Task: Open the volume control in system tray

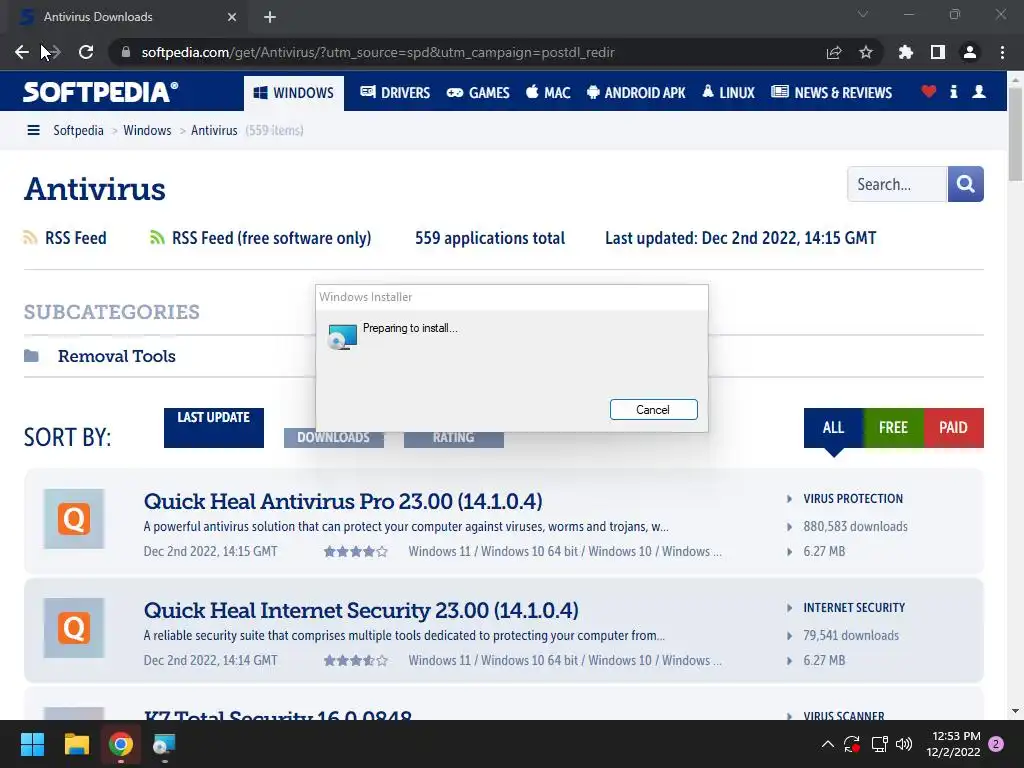Action: 904,744
